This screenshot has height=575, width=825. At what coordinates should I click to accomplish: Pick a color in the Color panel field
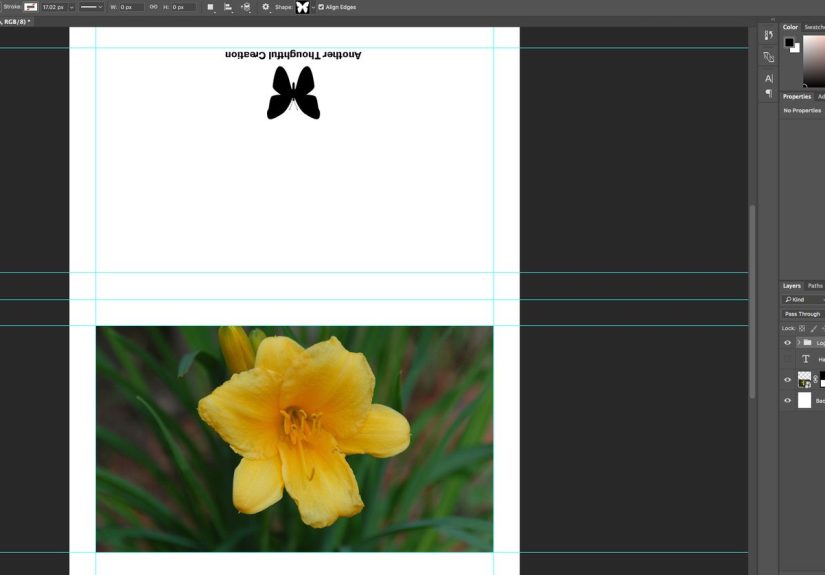point(814,60)
